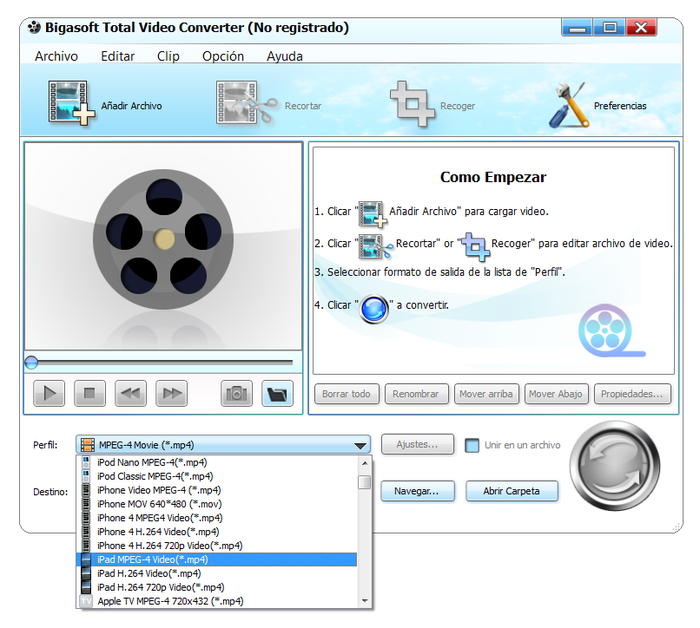Click the play button under preview

(x=49, y=393)
